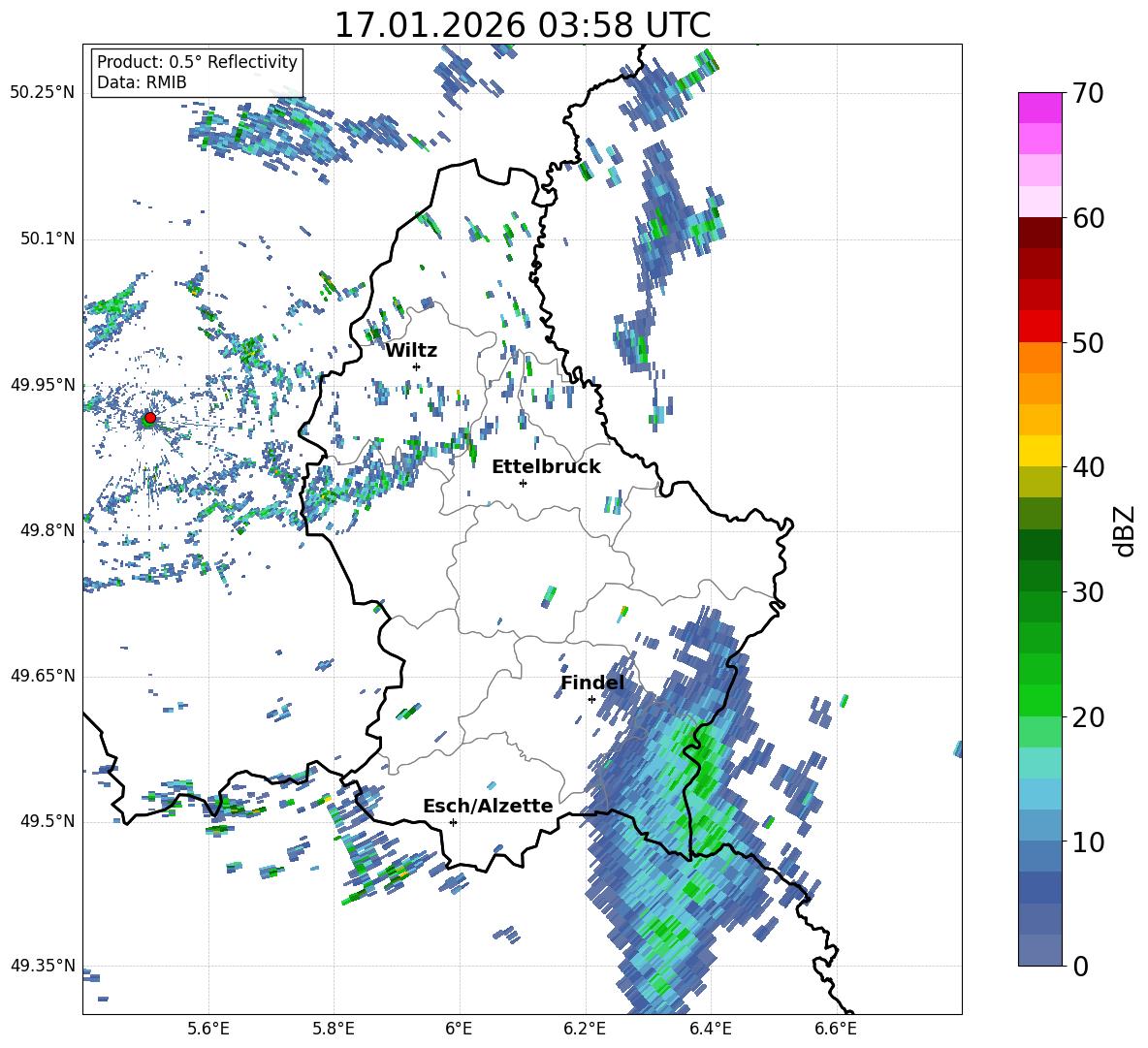Click the 50.25°N latitude label
The height and width of the screenshot is (1048, 1148).
pos(43,93)
